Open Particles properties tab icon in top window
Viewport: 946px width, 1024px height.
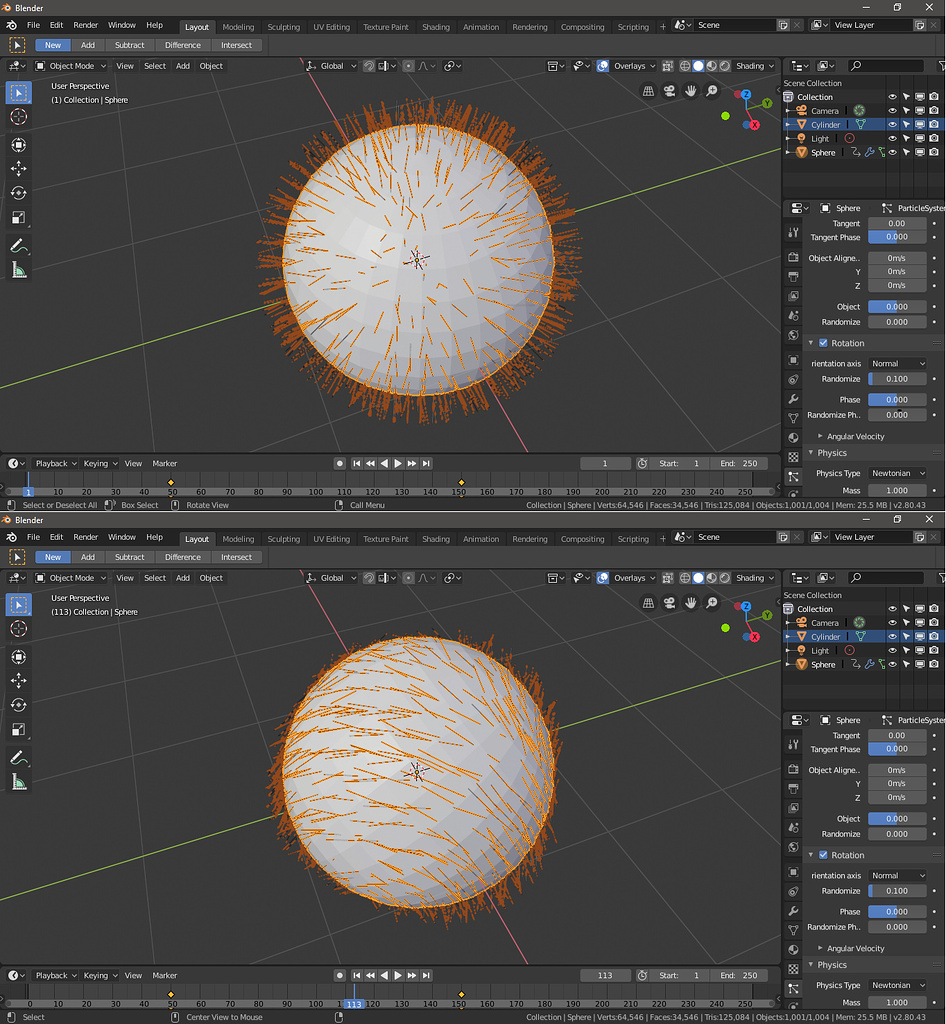[x=793, y=477]
